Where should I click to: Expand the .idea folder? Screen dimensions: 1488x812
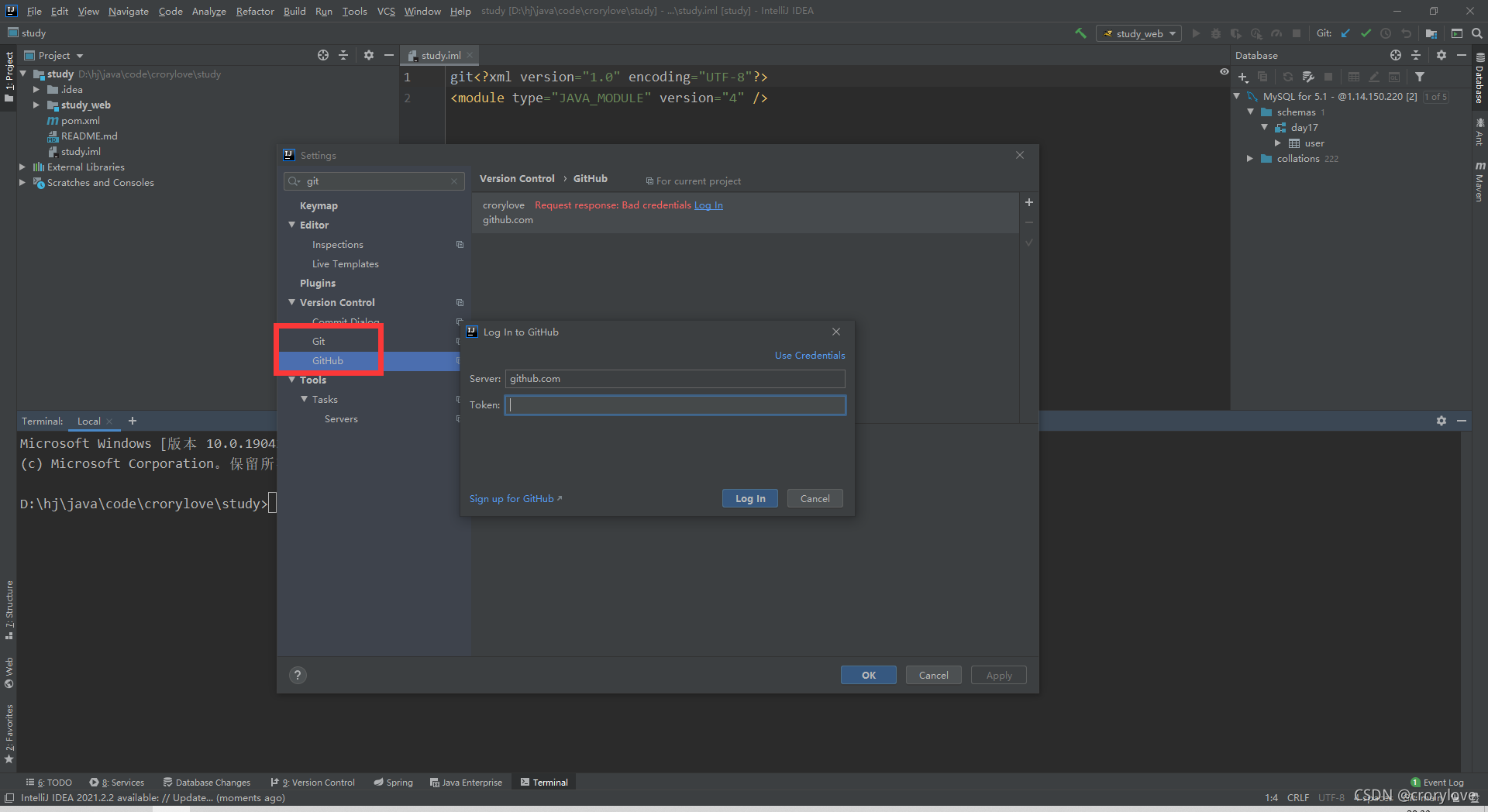coord(36,90)
